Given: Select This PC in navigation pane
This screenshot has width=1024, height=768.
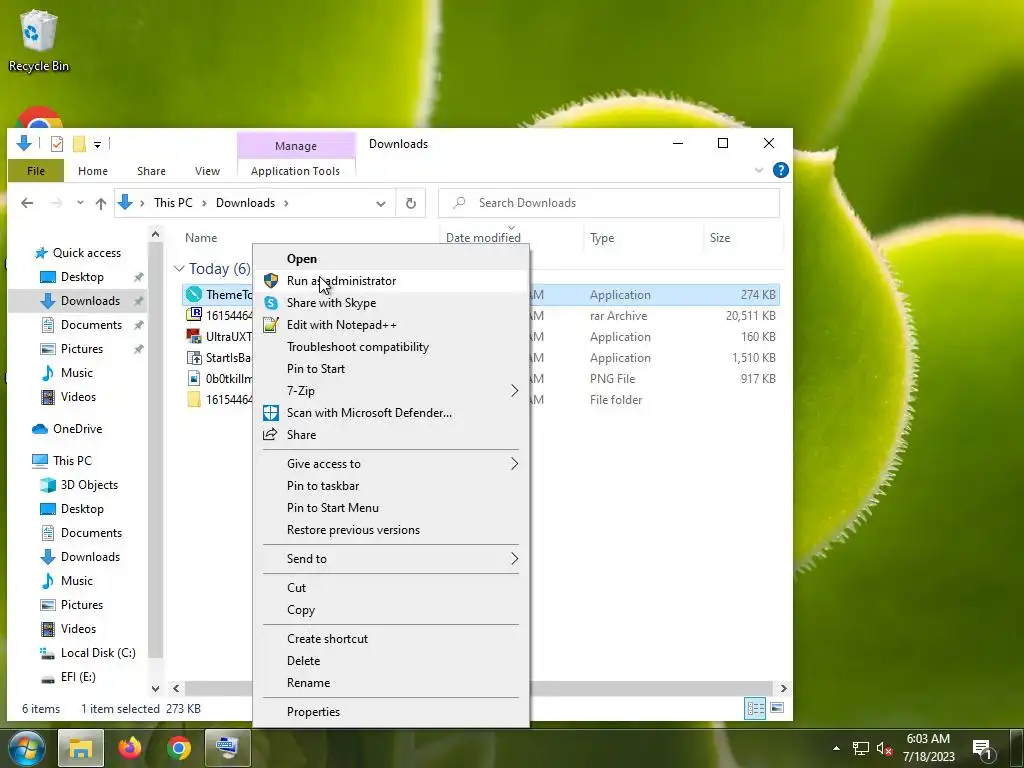Looking at the screenshot, I should coord(72,460).
